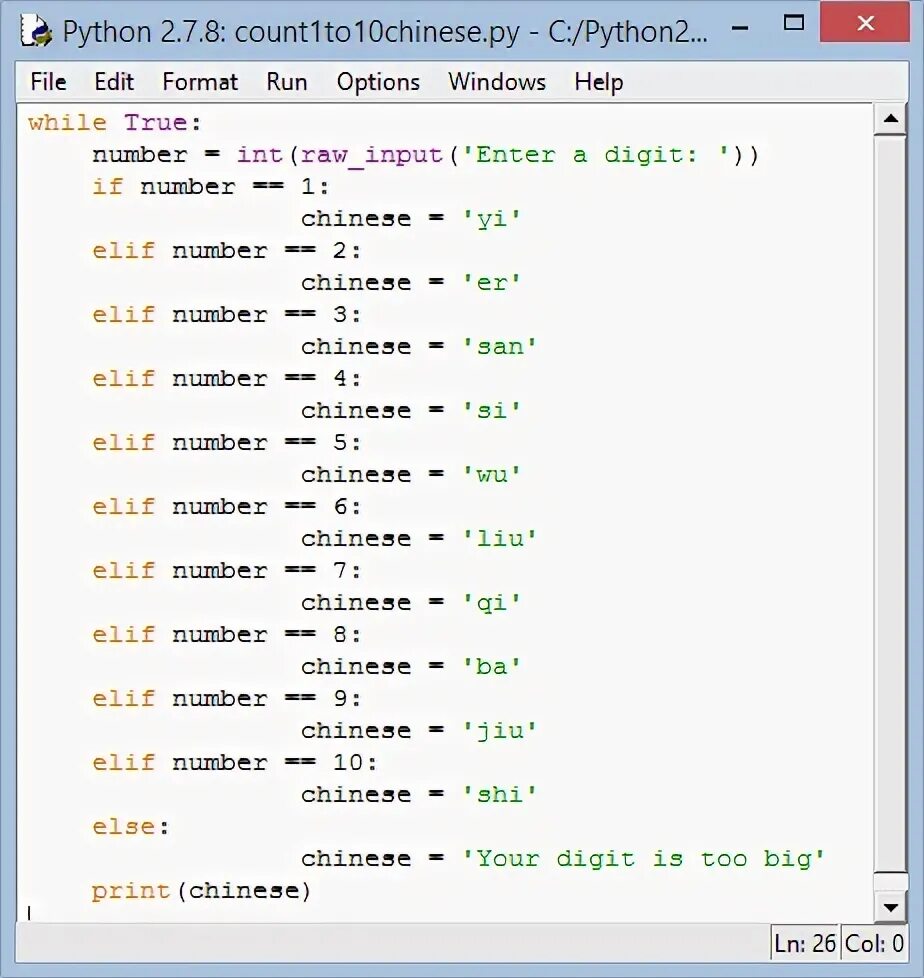Click the 'san' string literal
This screenshot has height=978, width=924.
499,346
